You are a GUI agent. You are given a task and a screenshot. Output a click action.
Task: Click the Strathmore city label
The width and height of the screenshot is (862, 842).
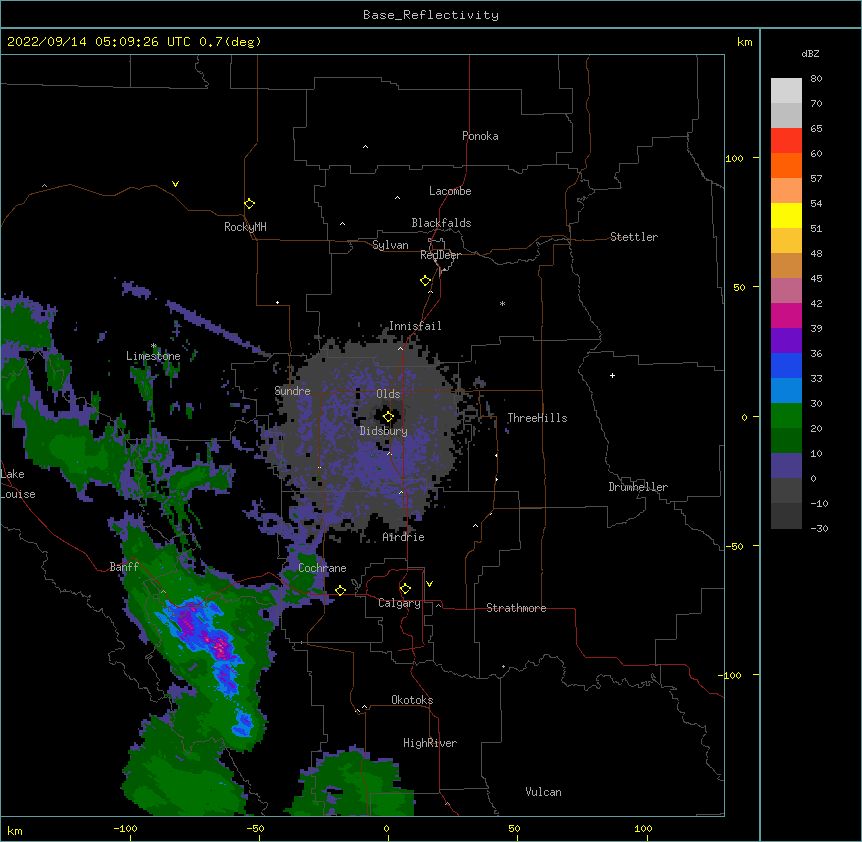coord(516,608)
